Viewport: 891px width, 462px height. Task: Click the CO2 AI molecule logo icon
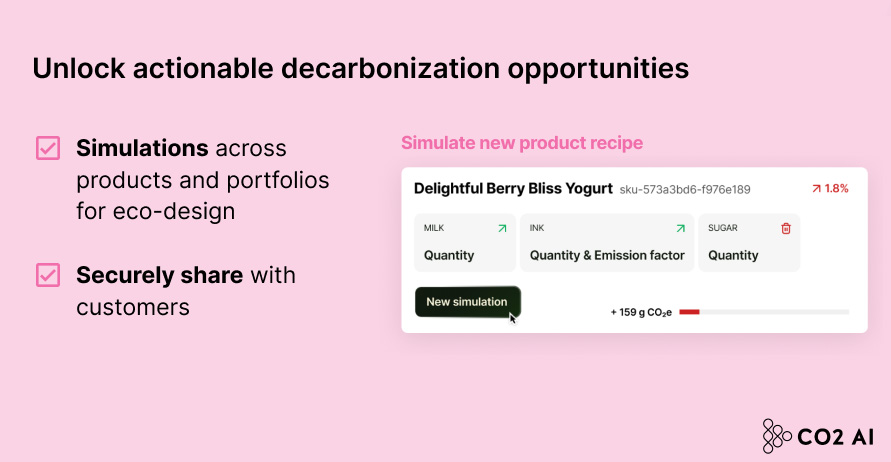776,435
